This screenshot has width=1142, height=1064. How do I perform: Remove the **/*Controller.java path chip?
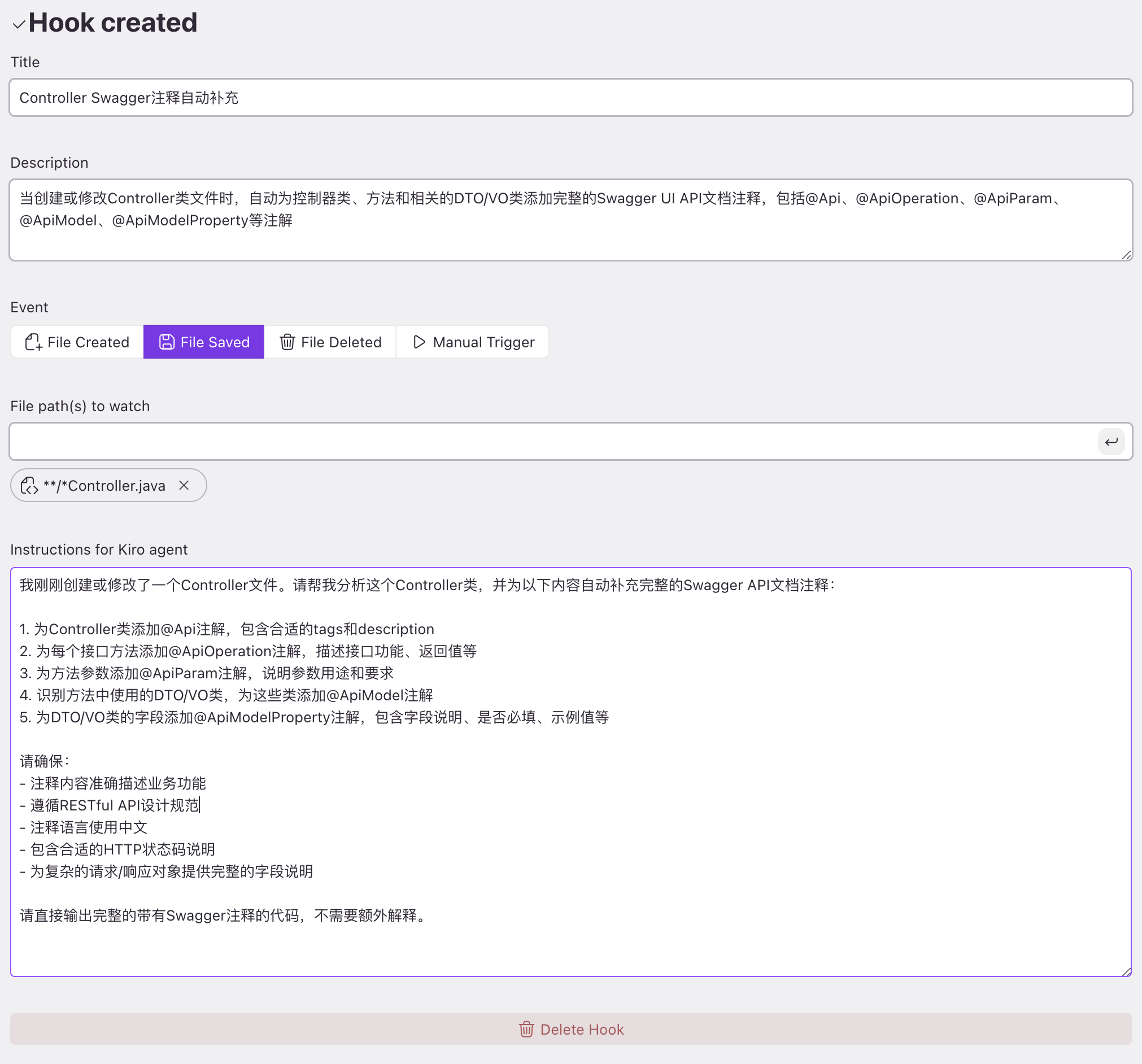(184, 486)
